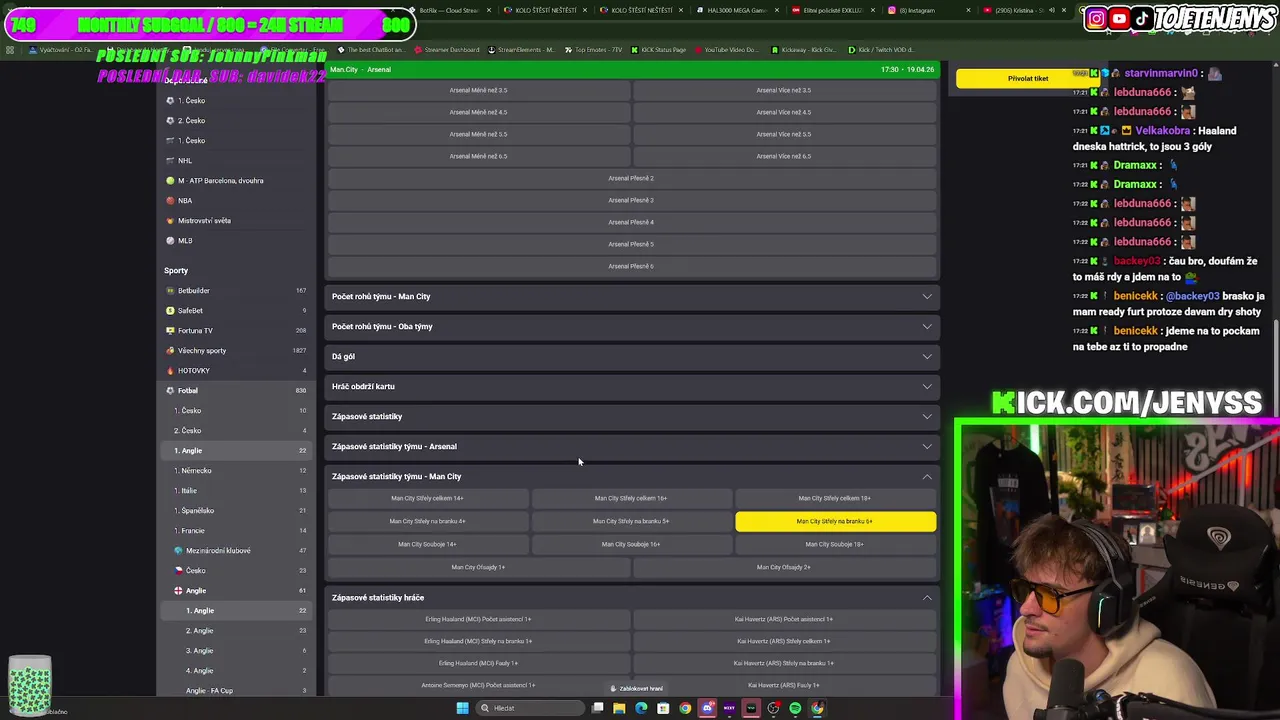
Task: Open the YouTube overlay icon
Action: (x=1119, y=18)
